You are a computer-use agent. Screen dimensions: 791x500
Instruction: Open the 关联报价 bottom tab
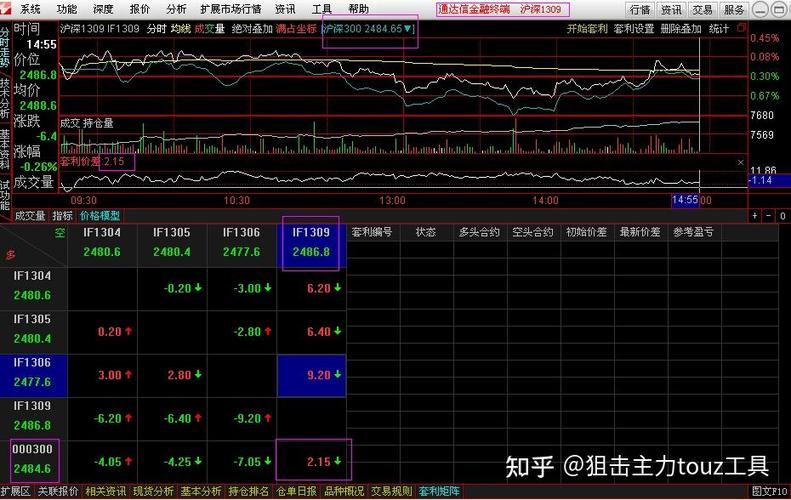(x=59, y=491)
